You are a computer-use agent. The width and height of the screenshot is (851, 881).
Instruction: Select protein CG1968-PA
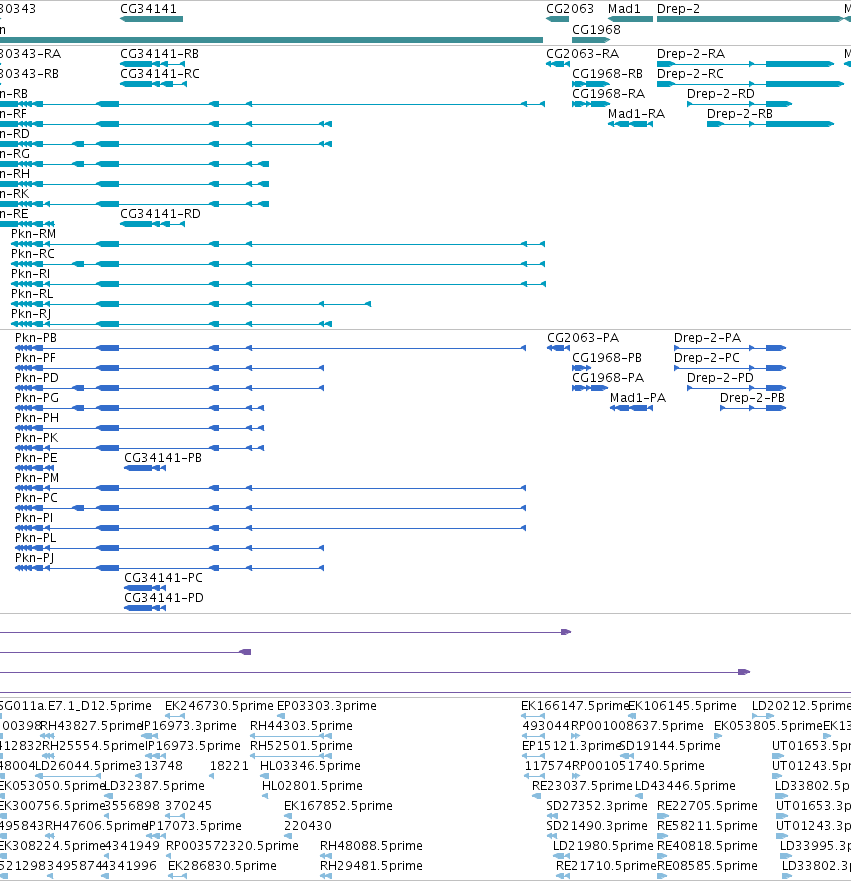tap(608, 378)
